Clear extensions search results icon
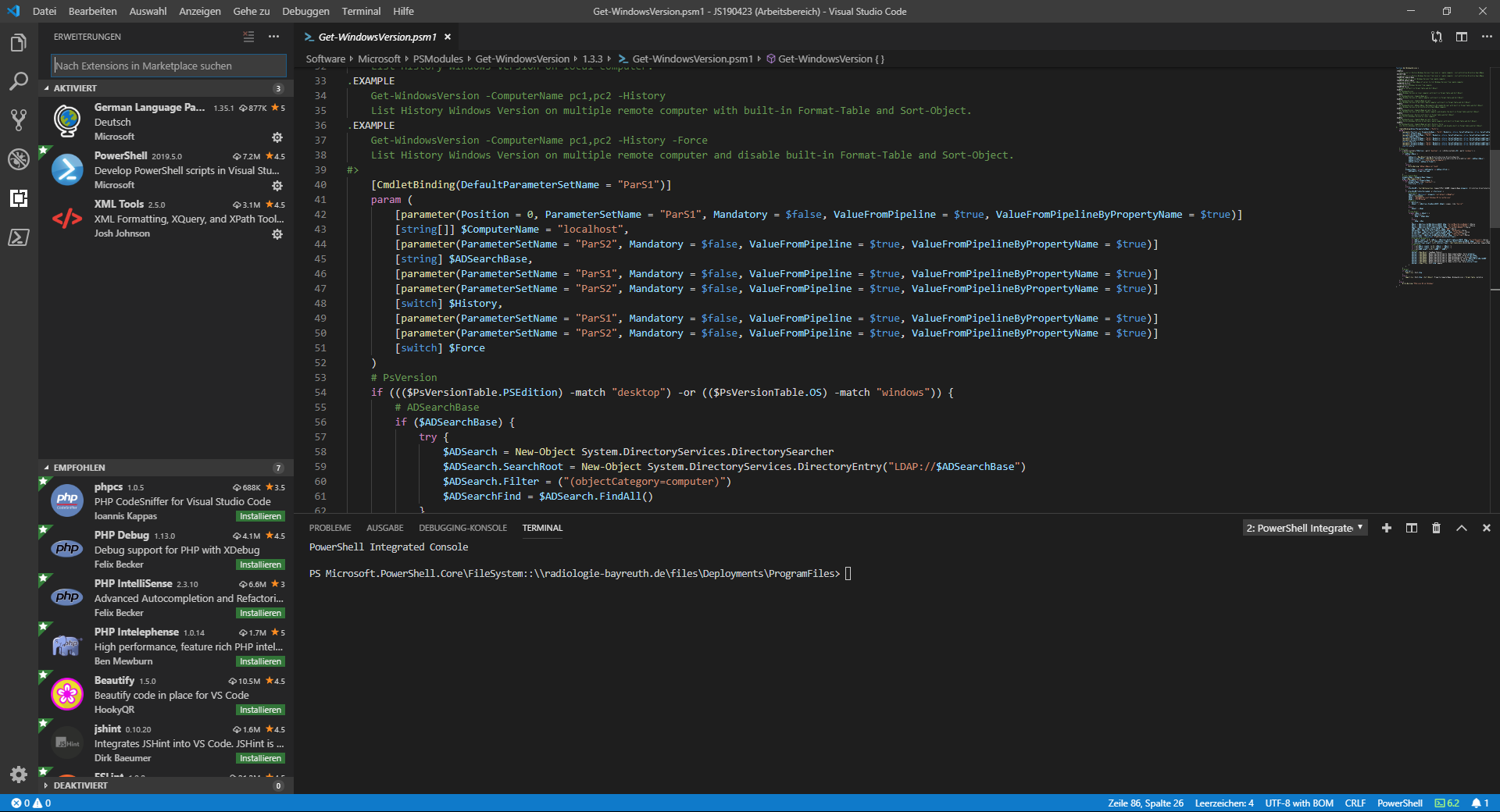 248,37
